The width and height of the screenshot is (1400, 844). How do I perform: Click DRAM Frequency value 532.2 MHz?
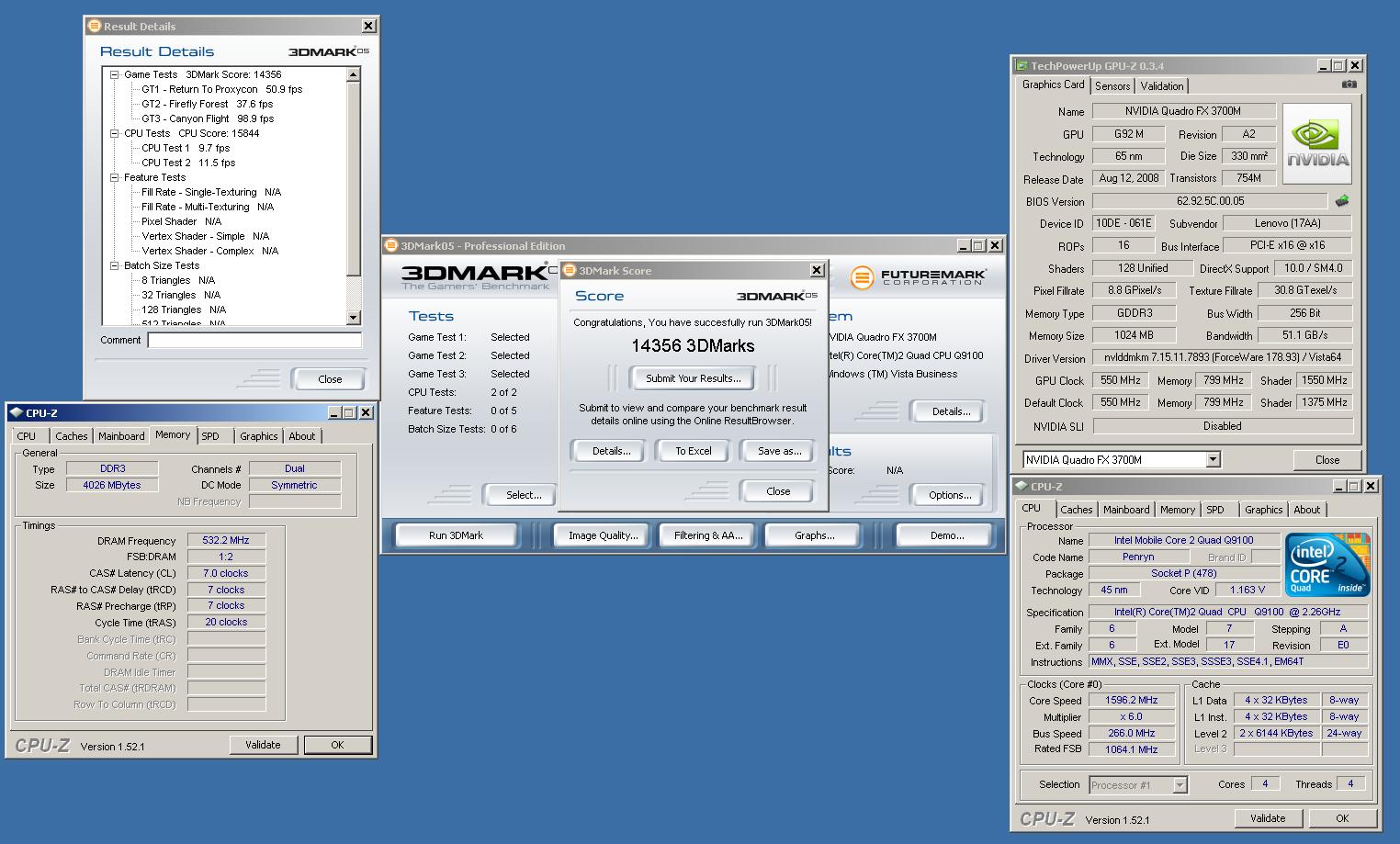coord(226,540)
